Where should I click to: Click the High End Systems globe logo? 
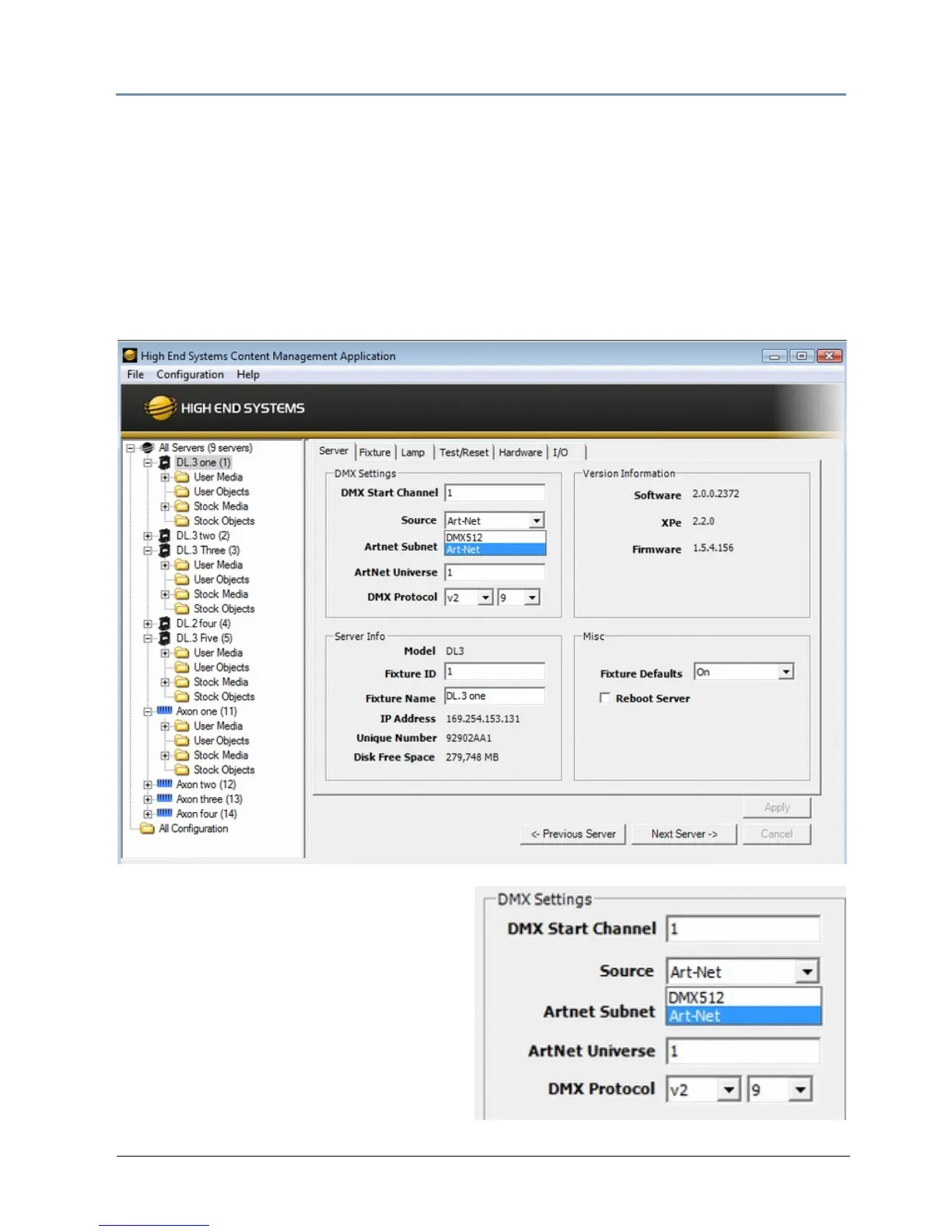pos(159,408)
